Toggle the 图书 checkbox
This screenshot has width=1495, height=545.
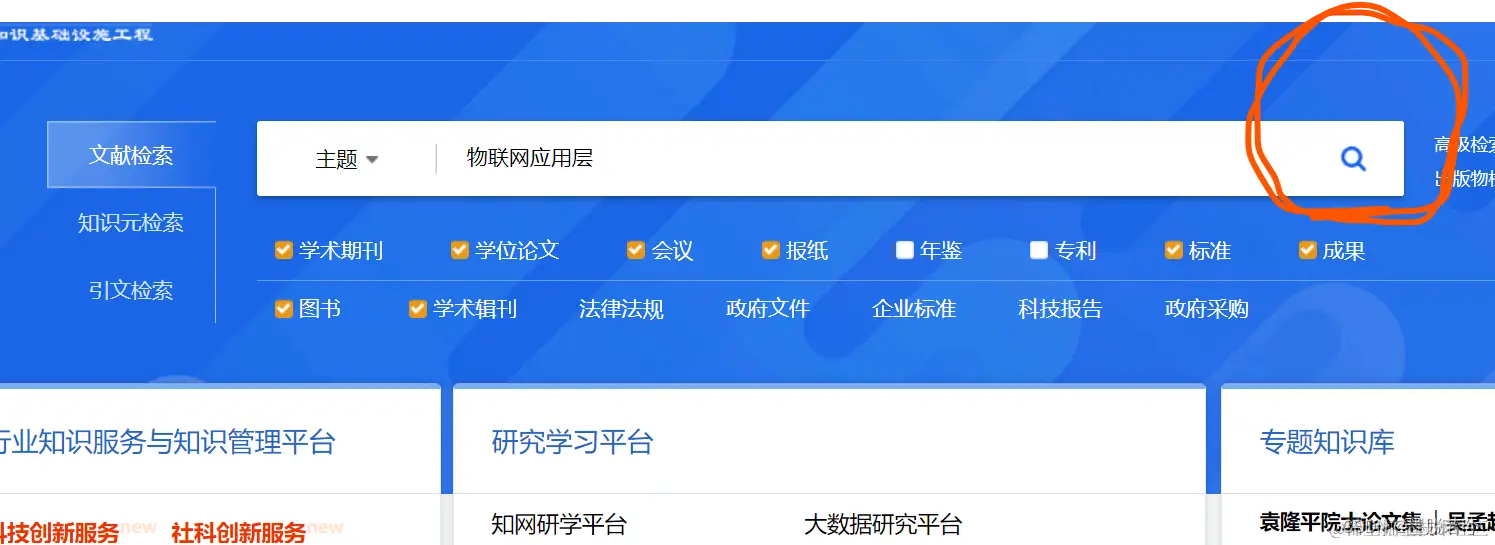pyautogui.click(x=283, y=309)
